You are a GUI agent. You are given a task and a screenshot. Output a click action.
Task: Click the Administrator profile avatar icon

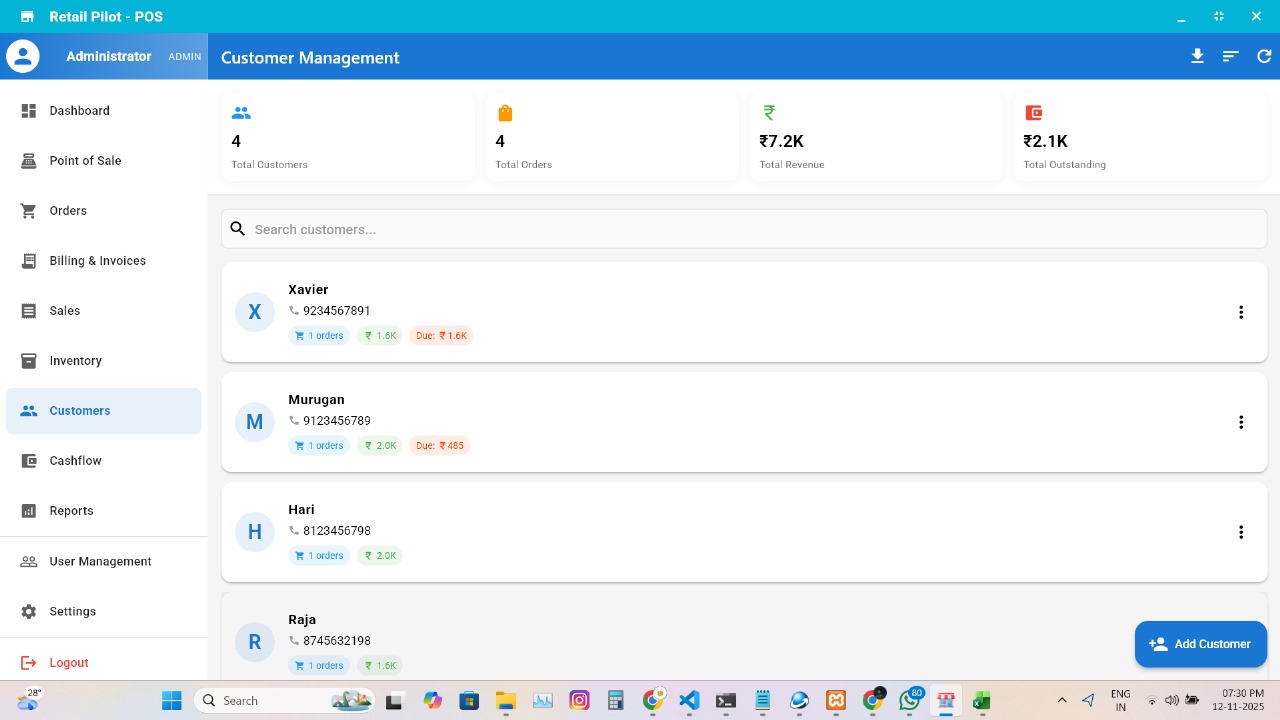pos(23,56)
